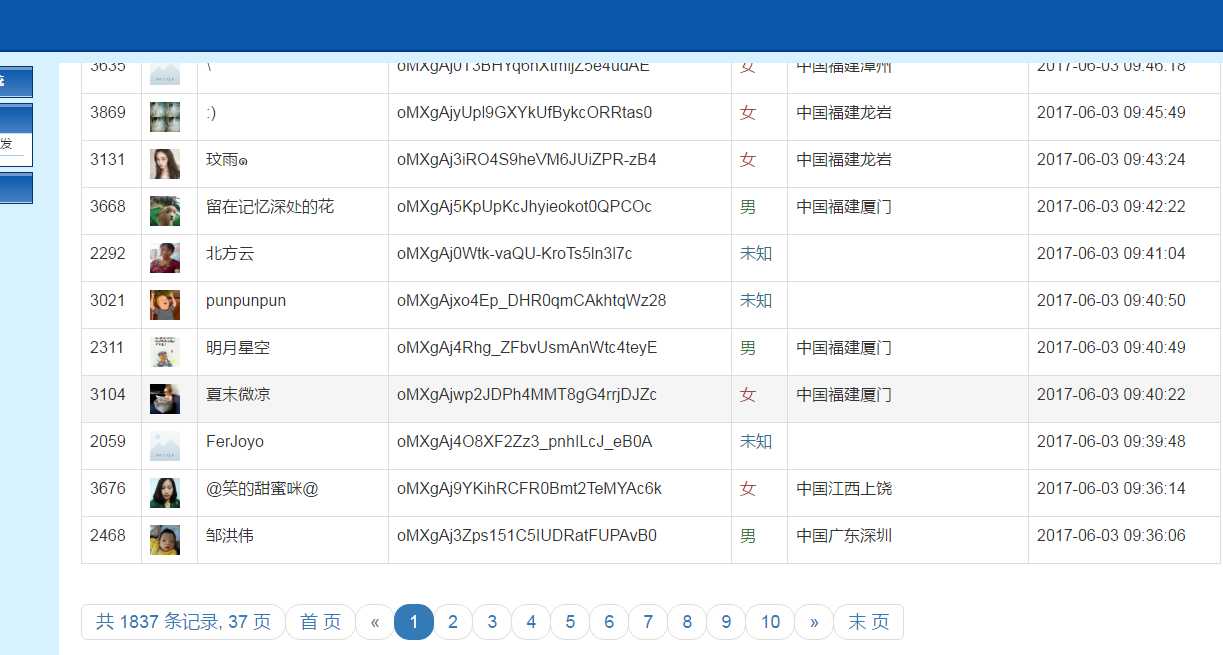
Task: Click avatar of user 夏末微凉
Action: point(165,399)
